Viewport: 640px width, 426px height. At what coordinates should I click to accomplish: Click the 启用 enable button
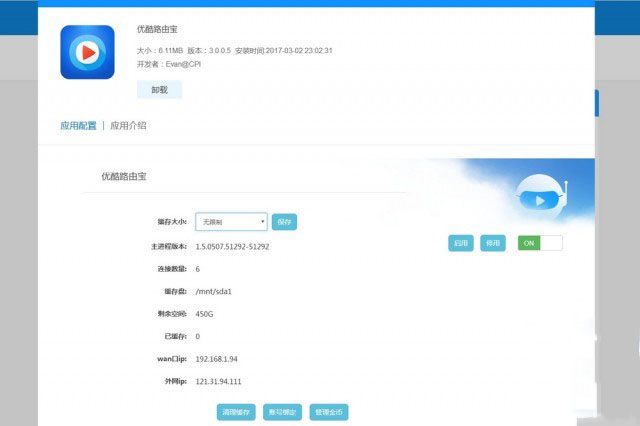click(x=461, y=243)
